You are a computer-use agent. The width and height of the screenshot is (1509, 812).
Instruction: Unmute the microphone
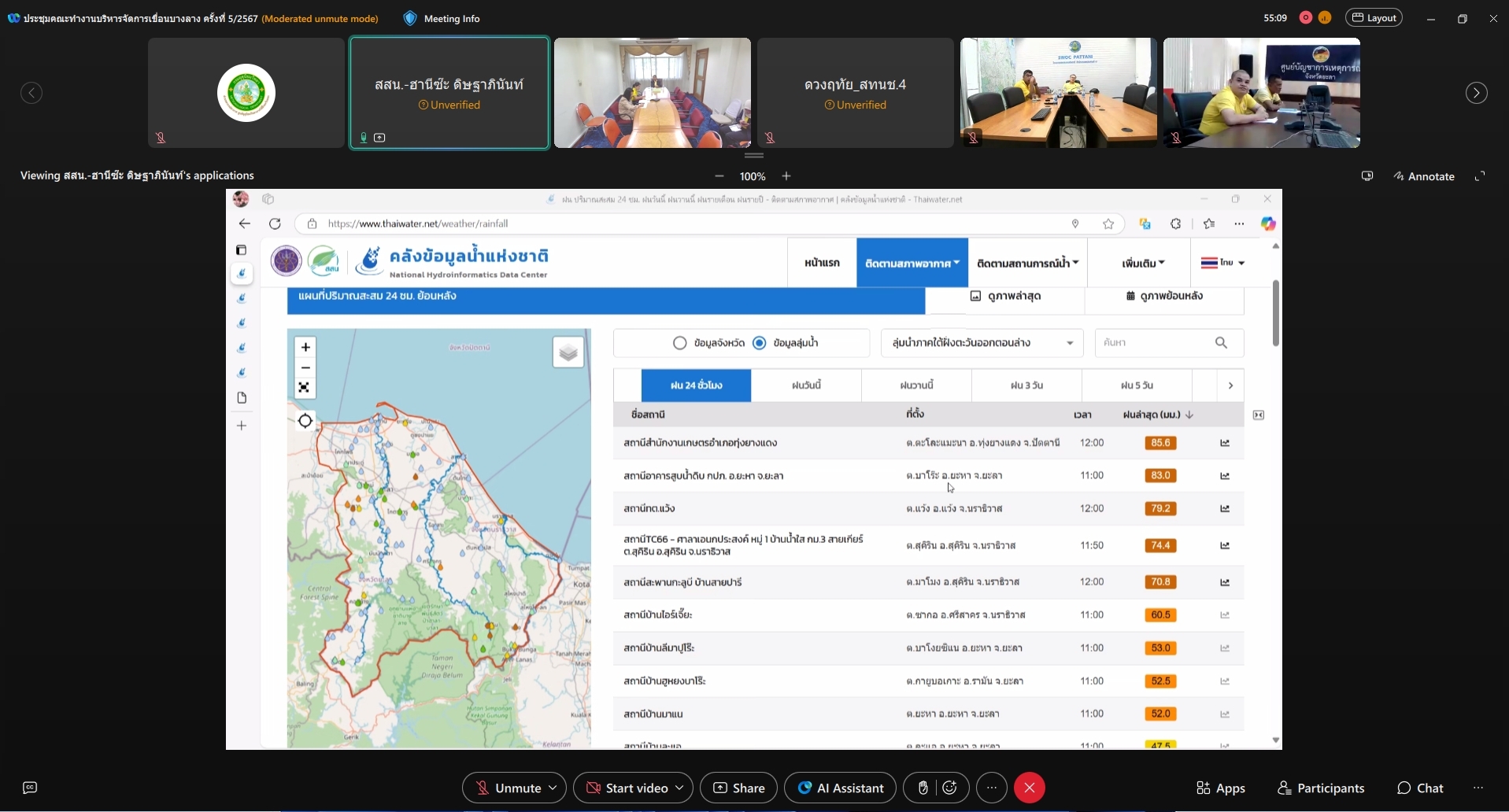coord(509,788)
